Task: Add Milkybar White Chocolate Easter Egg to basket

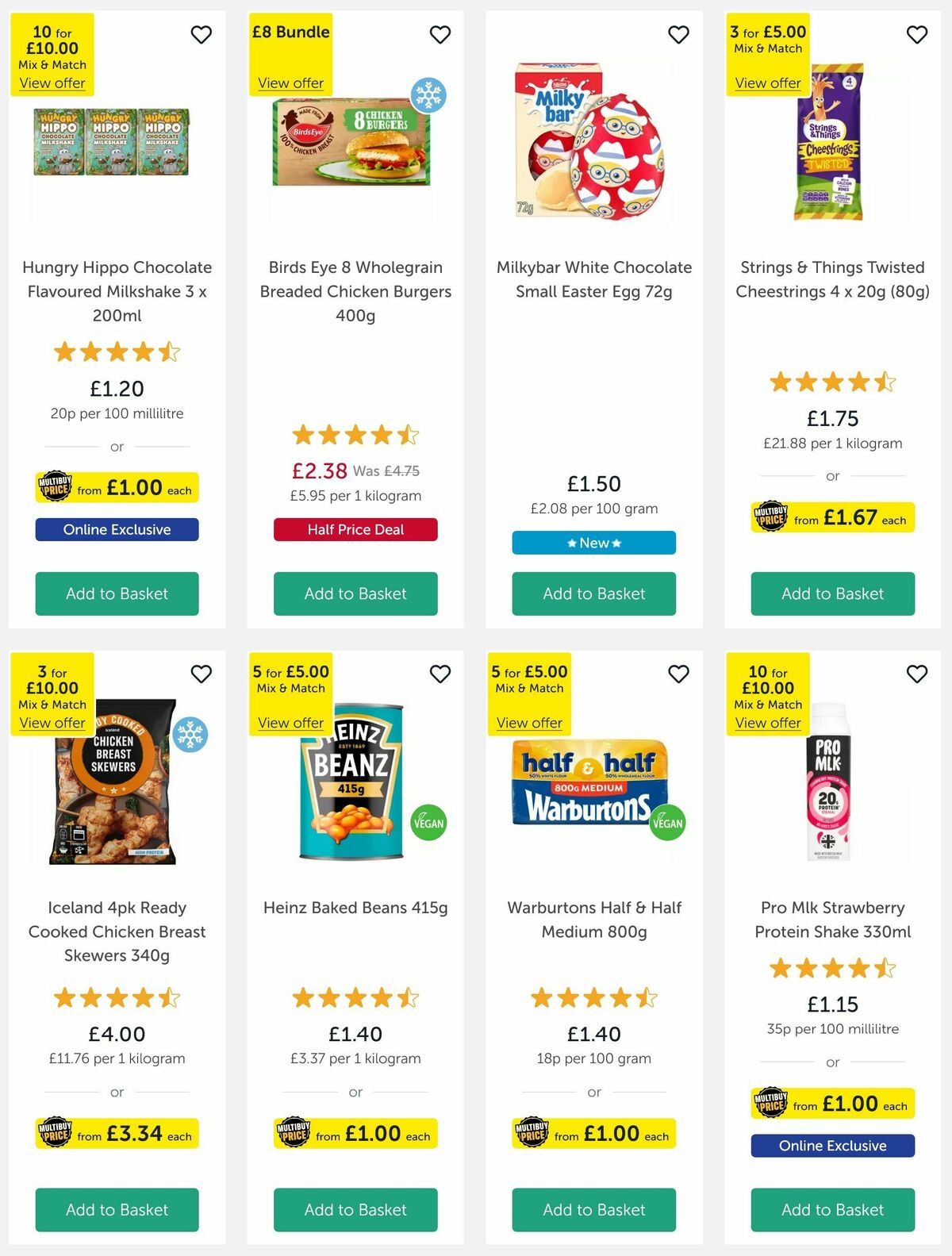Action: pyautogui.click(x=593, y=593)
